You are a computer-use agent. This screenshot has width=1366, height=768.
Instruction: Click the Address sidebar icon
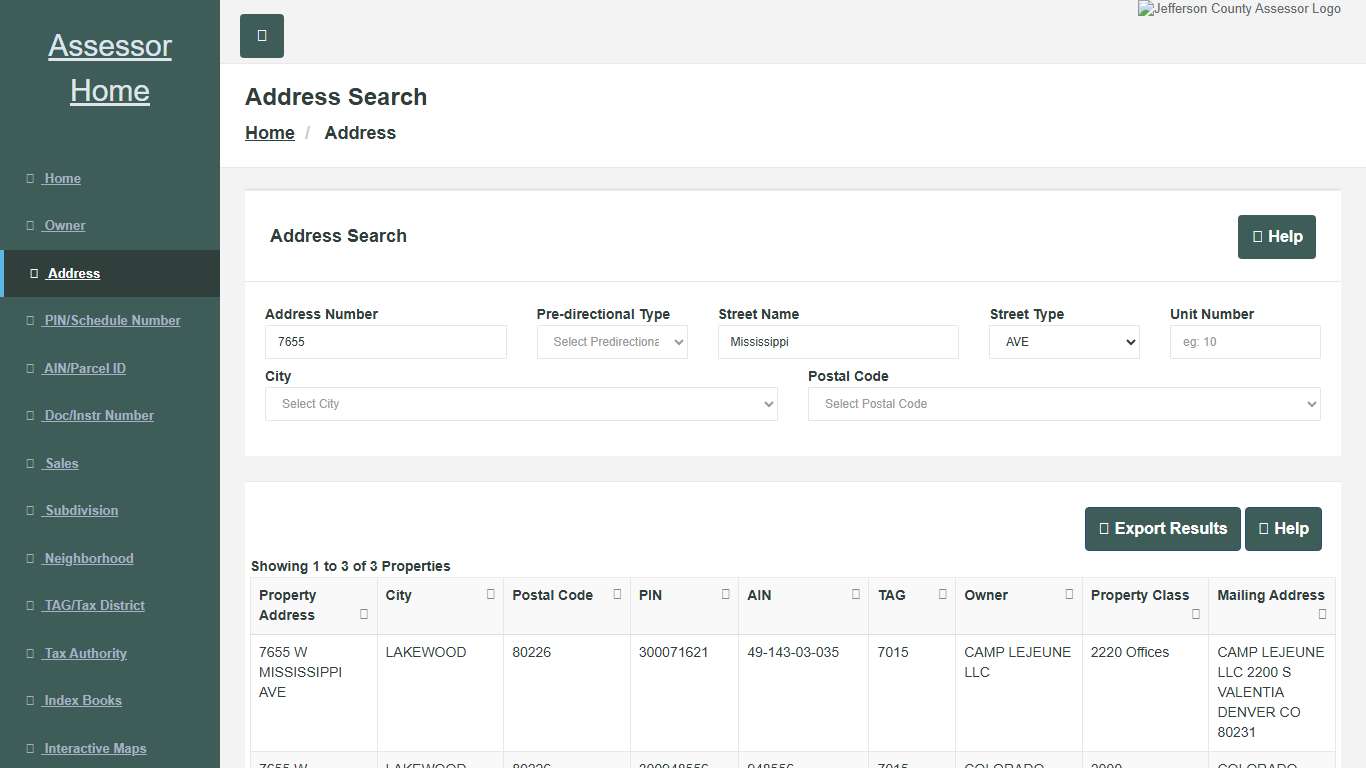[x=33, y=273]
